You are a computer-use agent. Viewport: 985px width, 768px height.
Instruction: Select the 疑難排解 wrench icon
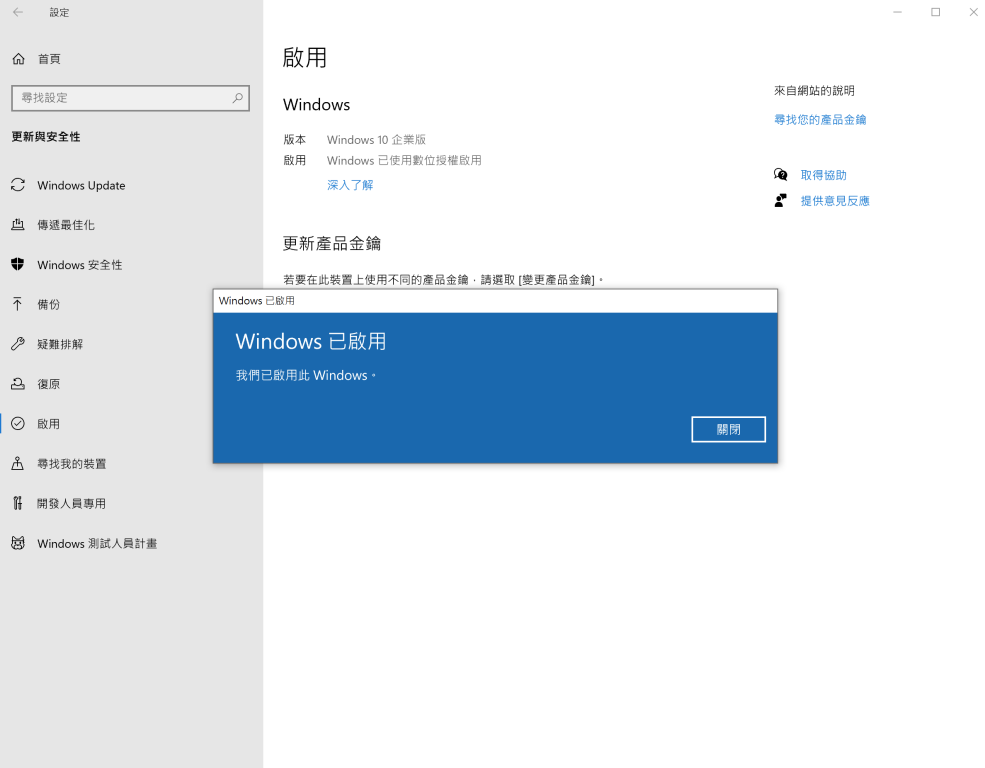tap(18, 344)
